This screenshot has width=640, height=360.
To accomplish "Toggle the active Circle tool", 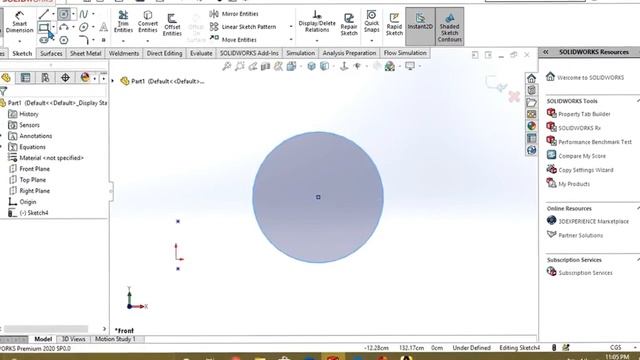I will click(x=64, y=14).
